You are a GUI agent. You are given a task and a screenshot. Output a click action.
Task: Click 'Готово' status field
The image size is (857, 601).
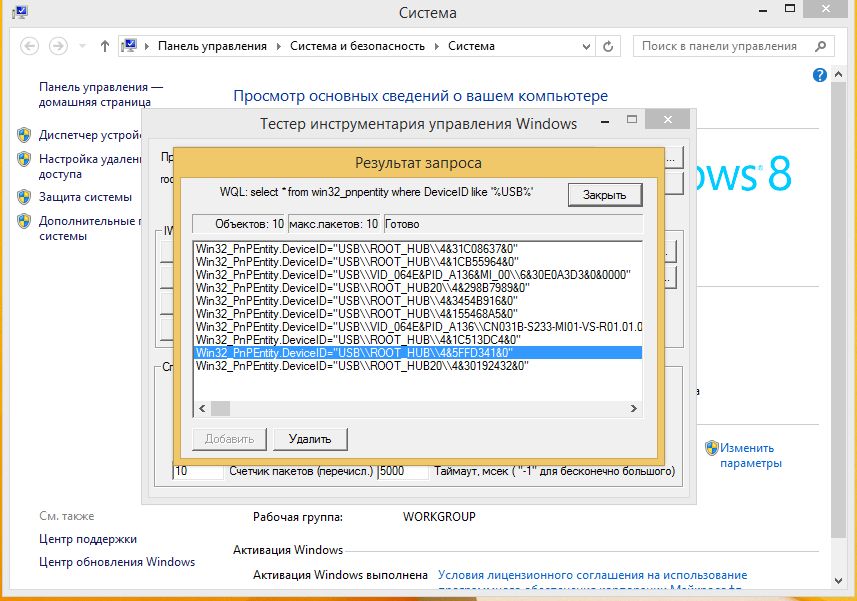point(513,224)
